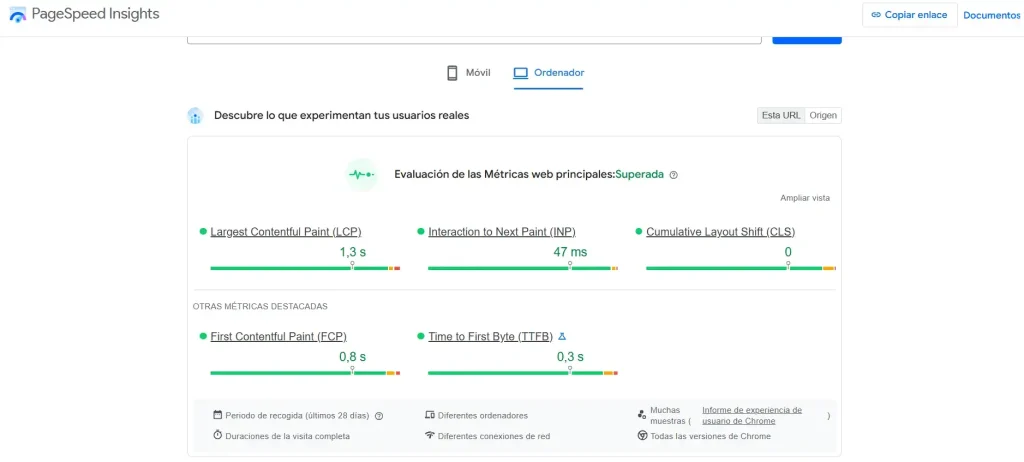Click the Core Web Vitals pulse icon
The height and width of the screenshot is (462, 1024).
(362, 174)
